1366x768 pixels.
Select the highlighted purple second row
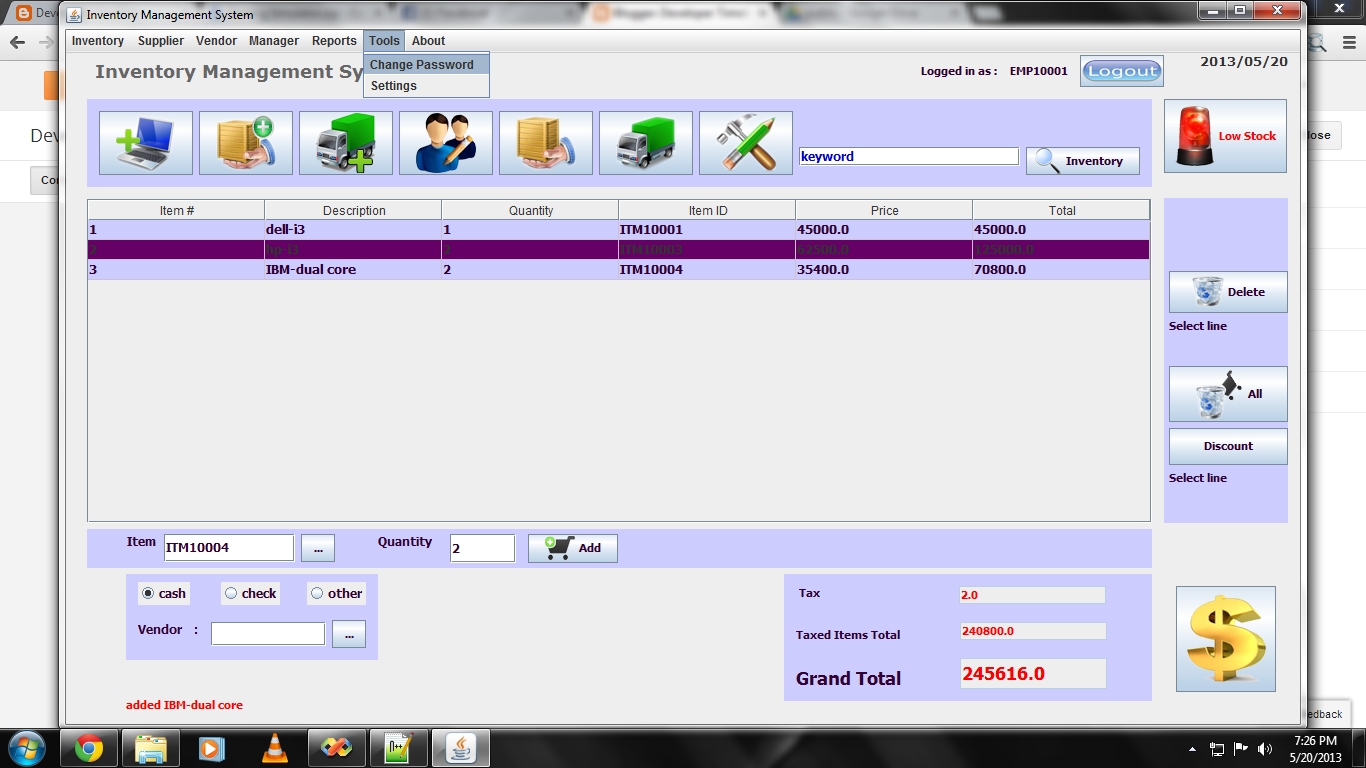[x=619, y=250]
